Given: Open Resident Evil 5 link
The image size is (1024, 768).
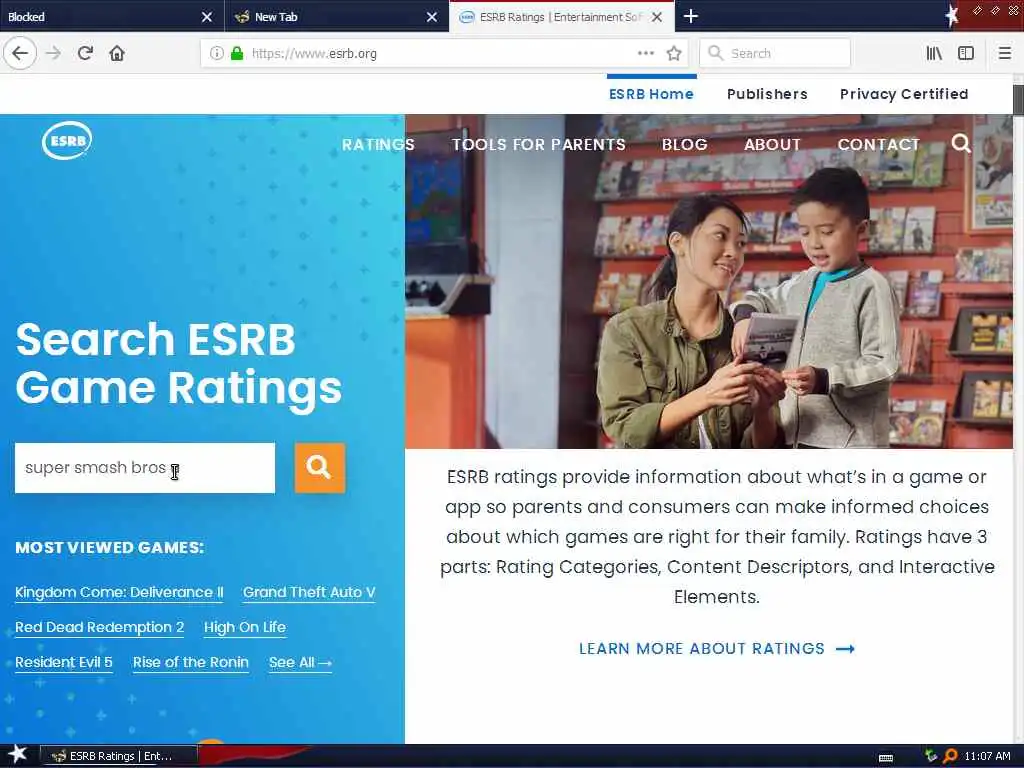Looking at the screenshot, I should pyautogui.click(x=64, y=662).
